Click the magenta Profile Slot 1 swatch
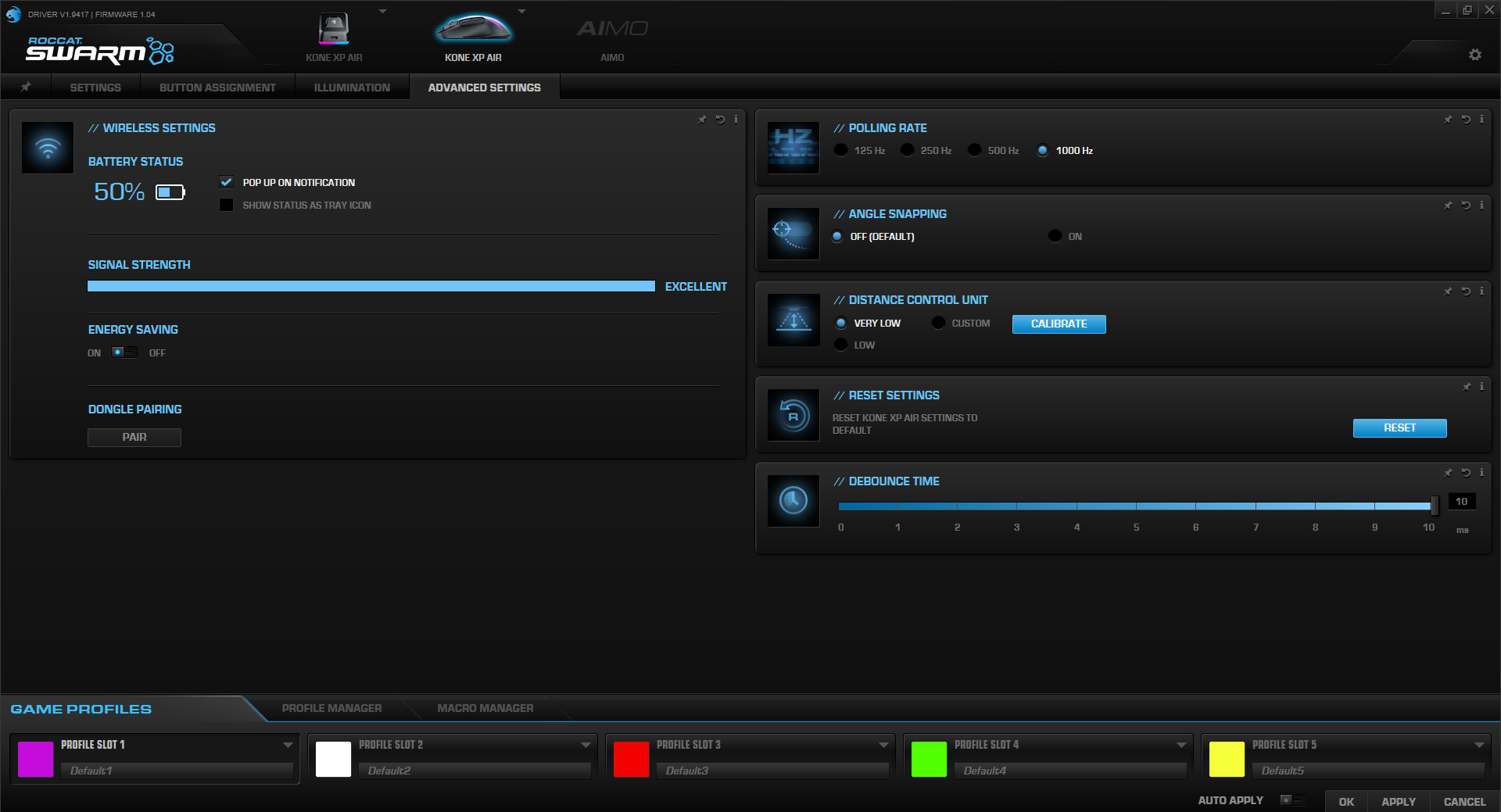Viewport: 1501px width, 812px height. tap(35, 759)
